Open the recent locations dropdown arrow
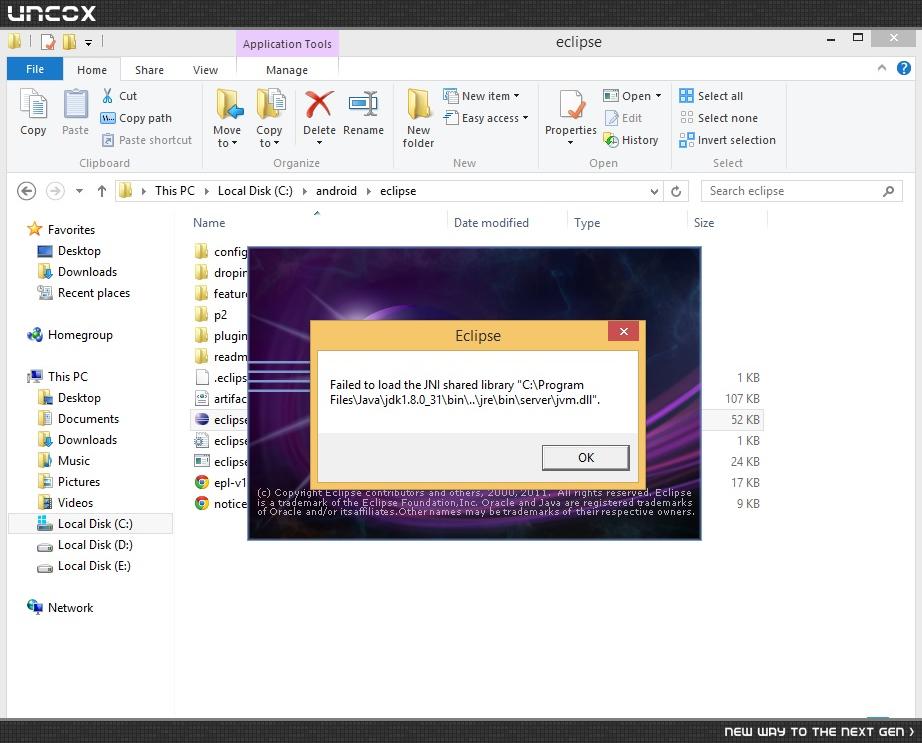 79,191
